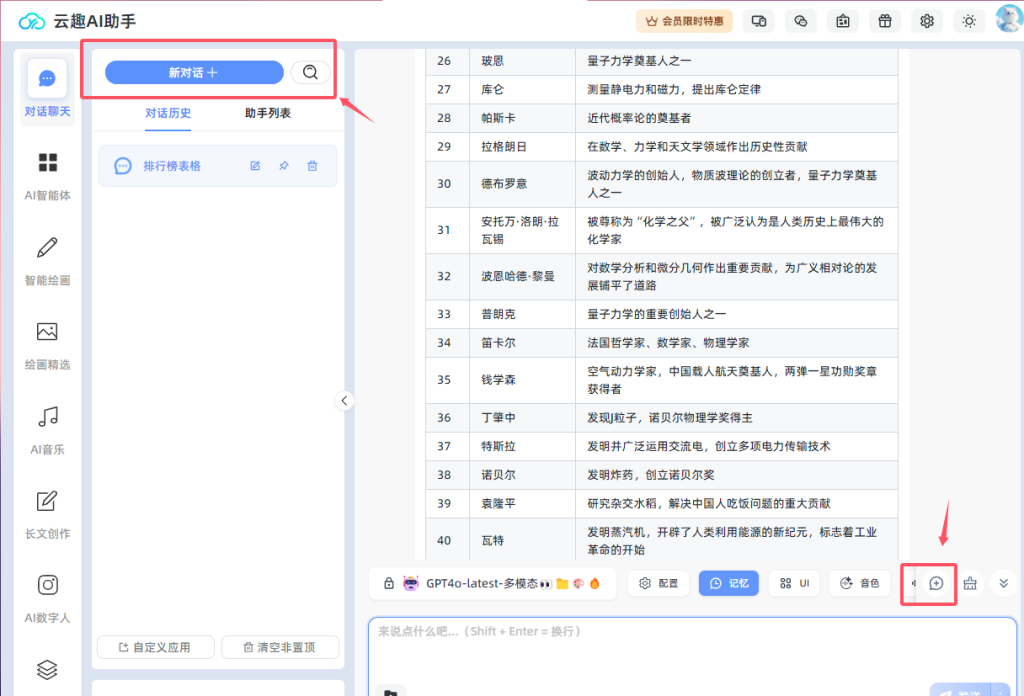This screenshot has height=696, width=1024.
Task: Rename the 排行榜表格 conversation with edit icon
Action: click(x=255, y=166)
